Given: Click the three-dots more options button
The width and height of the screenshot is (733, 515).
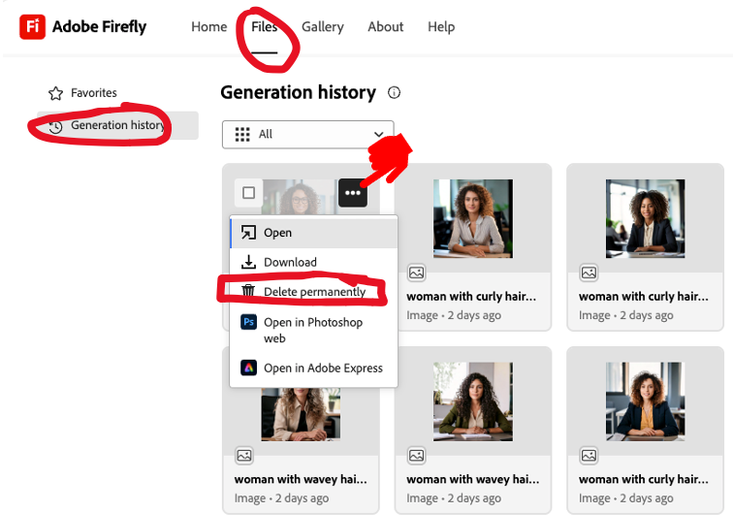Looking at the screenshot, I should (x=353, y=193).
